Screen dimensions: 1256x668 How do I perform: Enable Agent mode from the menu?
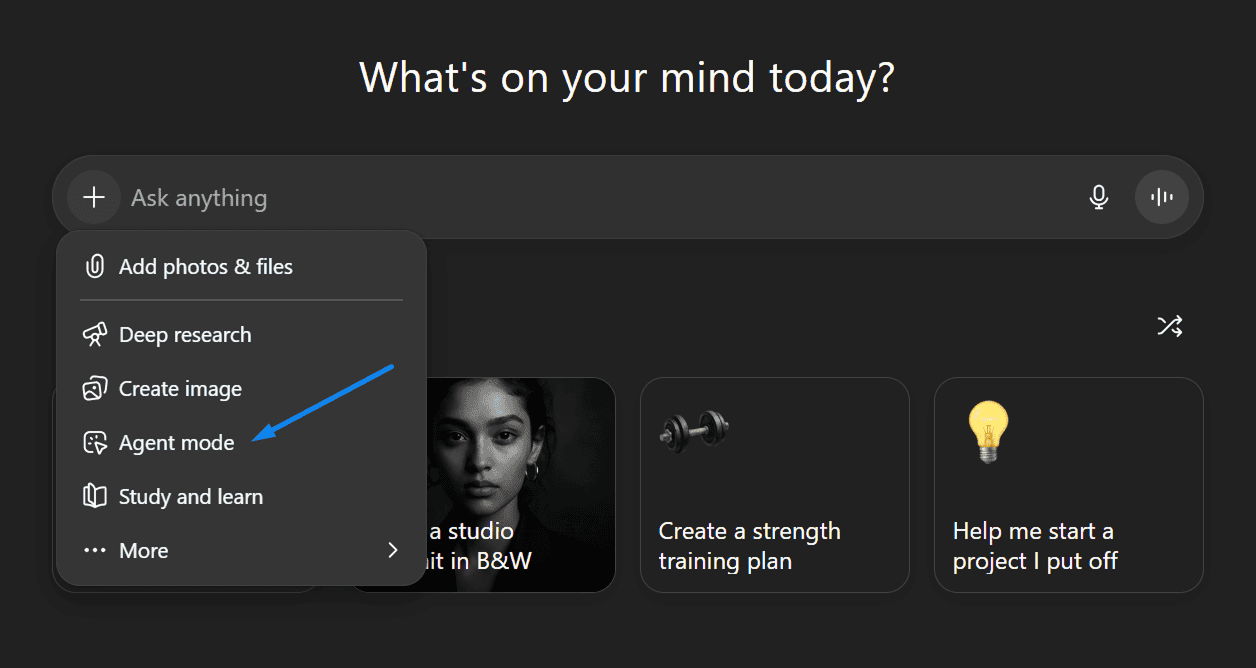coord(176,443)
